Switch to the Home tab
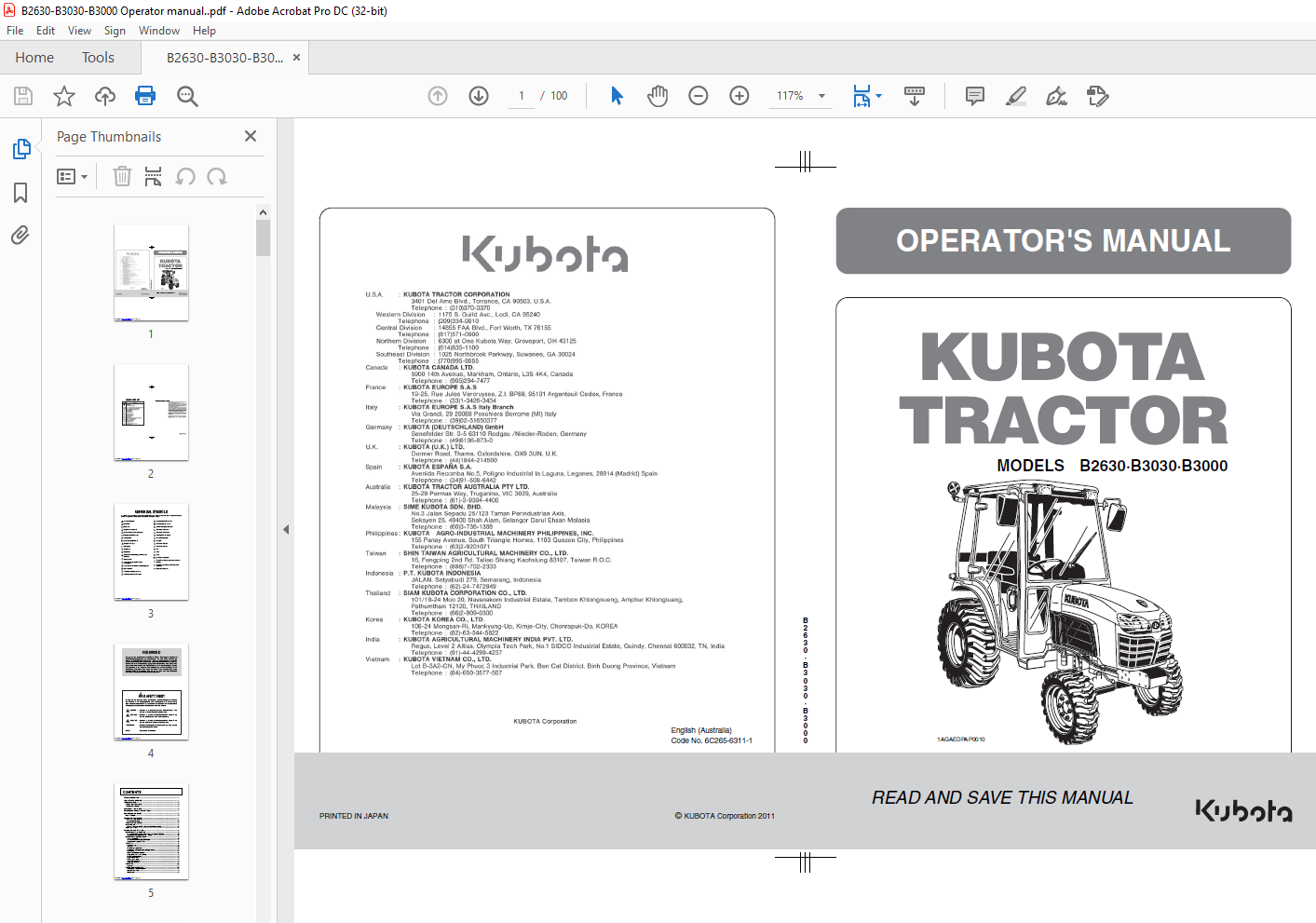Screen dimensions: 1316x923 pyautogui.click(x=34, y=58)
